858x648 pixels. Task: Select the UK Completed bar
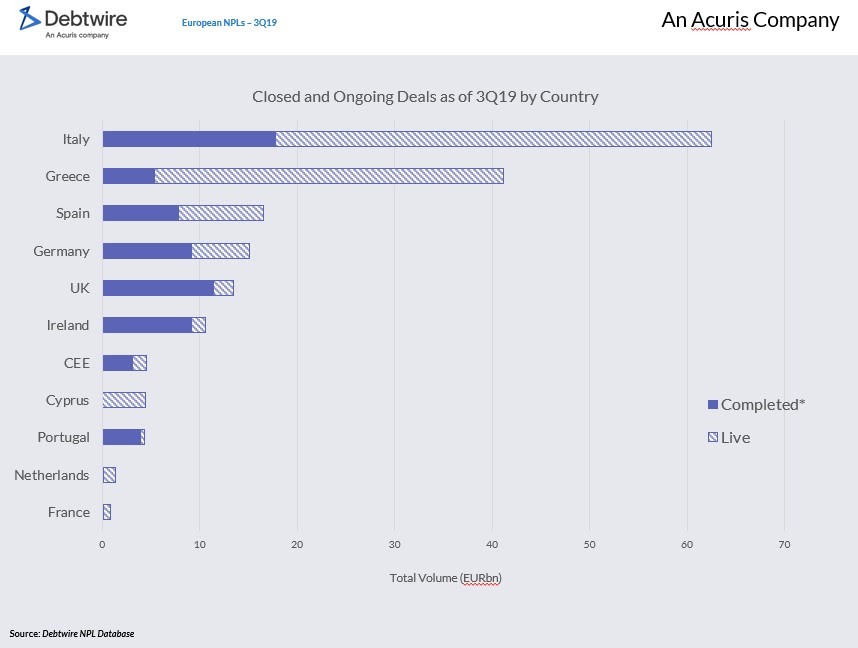[158, 288]
